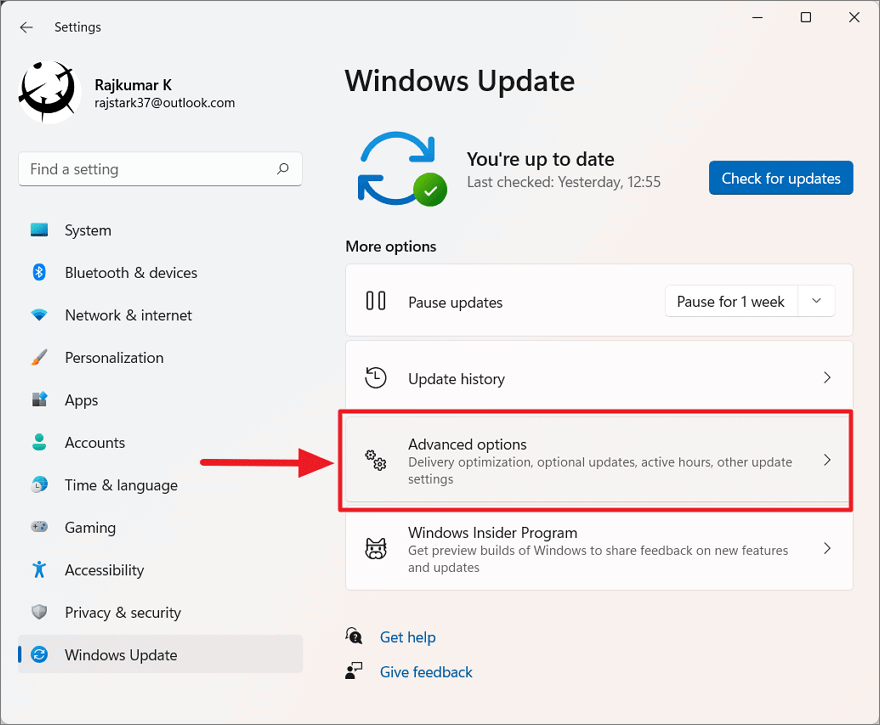Click the Accounts person icon
The width and height of the screenshot is (880, 725).
click(x=39, y=442)
